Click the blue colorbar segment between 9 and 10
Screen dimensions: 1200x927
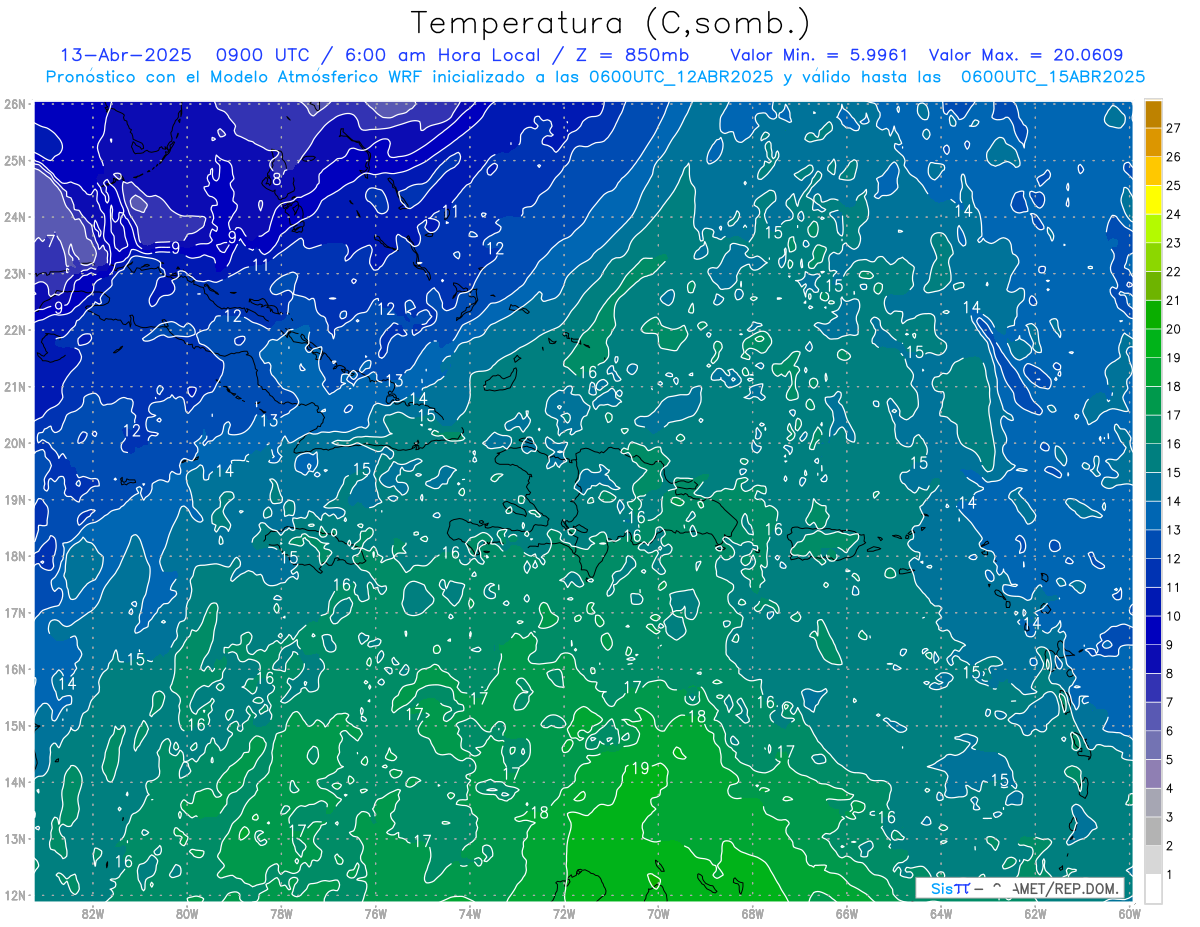pos(1153,630)
